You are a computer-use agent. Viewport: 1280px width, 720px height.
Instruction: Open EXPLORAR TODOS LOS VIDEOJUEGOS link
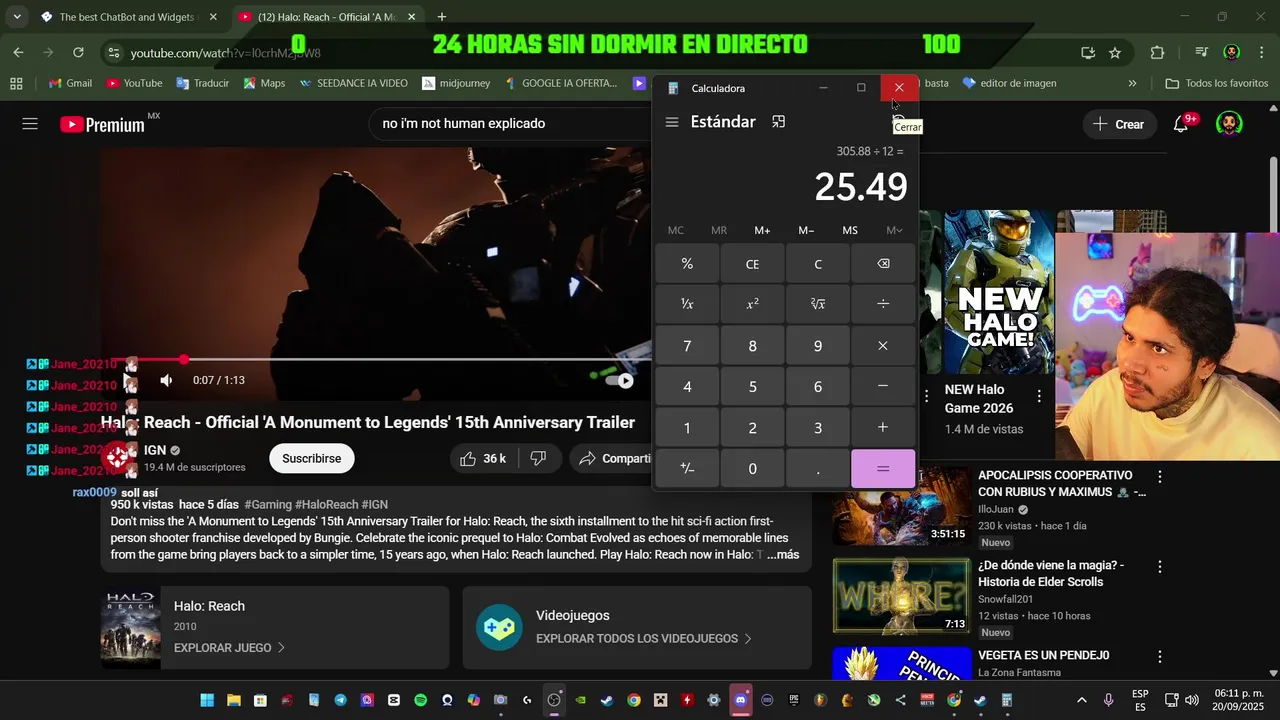point(644,638)
